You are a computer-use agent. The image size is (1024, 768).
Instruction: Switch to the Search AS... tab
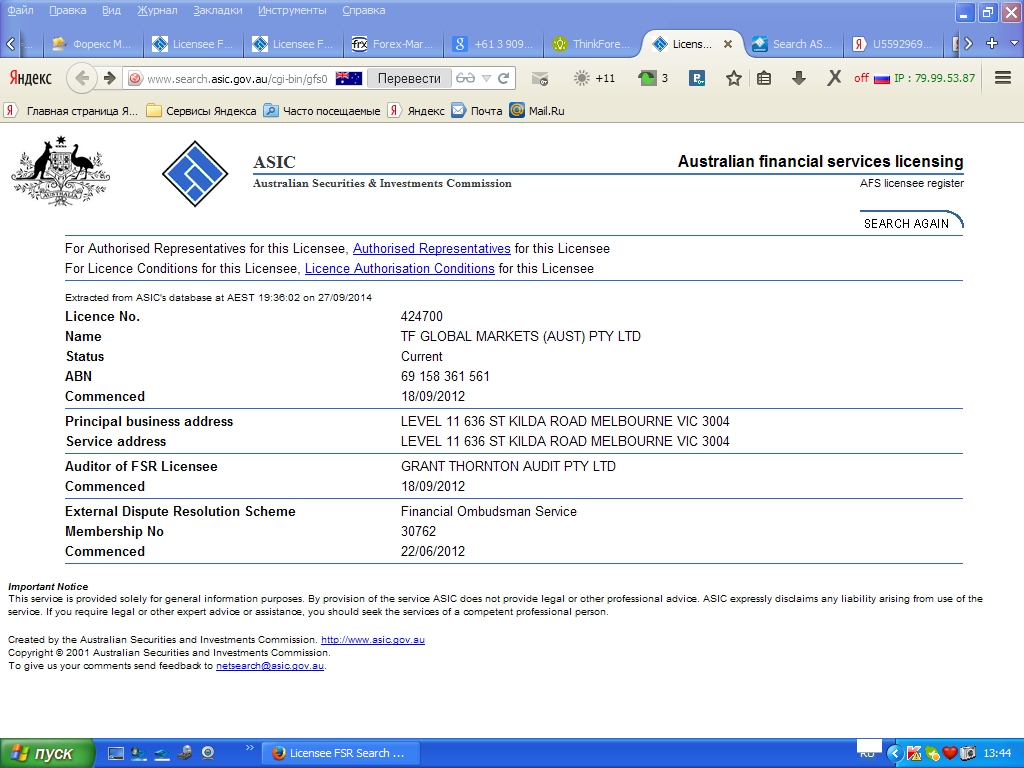[793, 44]
